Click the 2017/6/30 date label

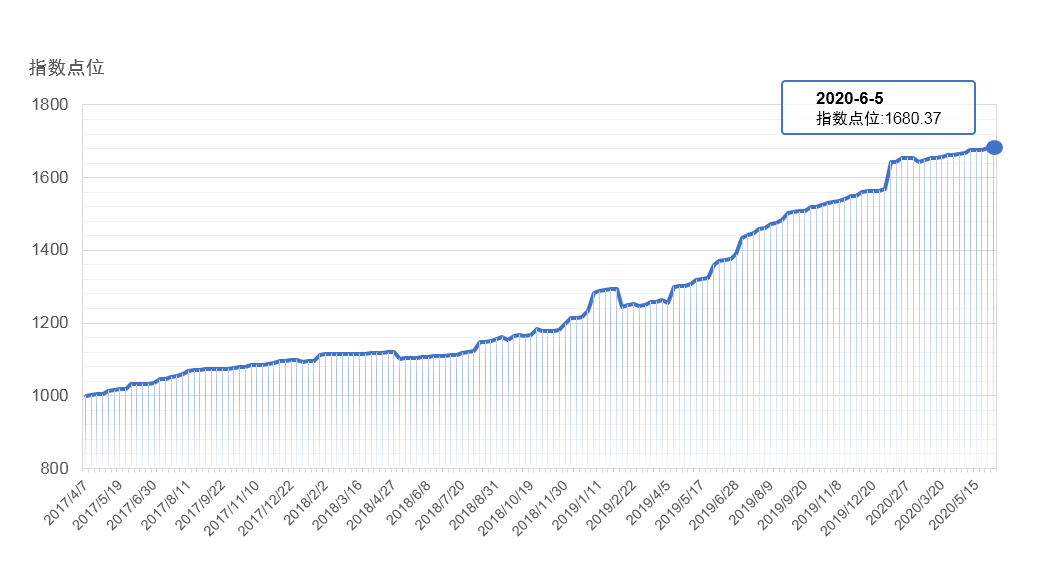coord(132,504)
